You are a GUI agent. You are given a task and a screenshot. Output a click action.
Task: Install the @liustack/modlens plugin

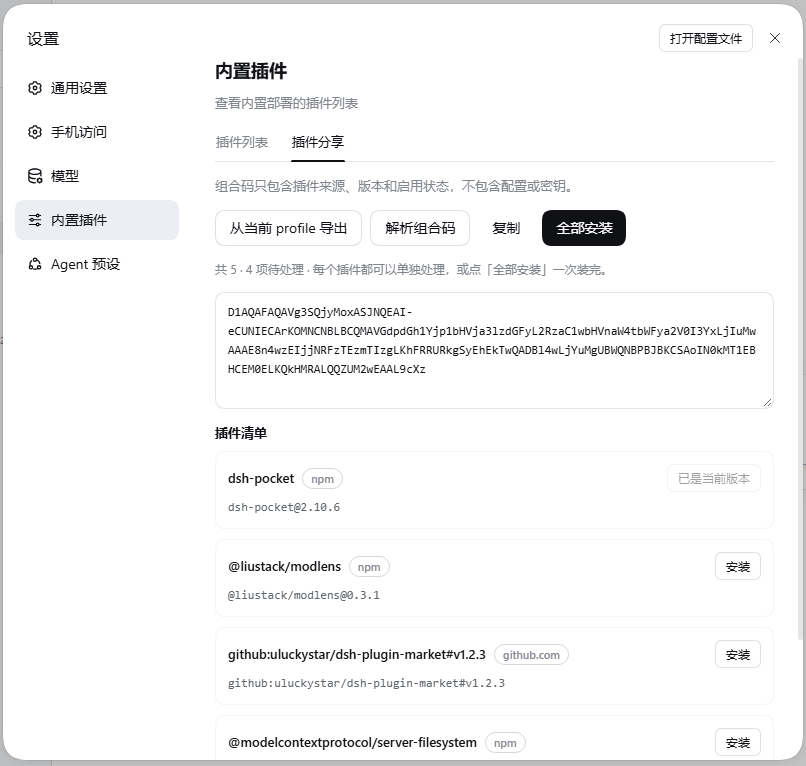738,567
